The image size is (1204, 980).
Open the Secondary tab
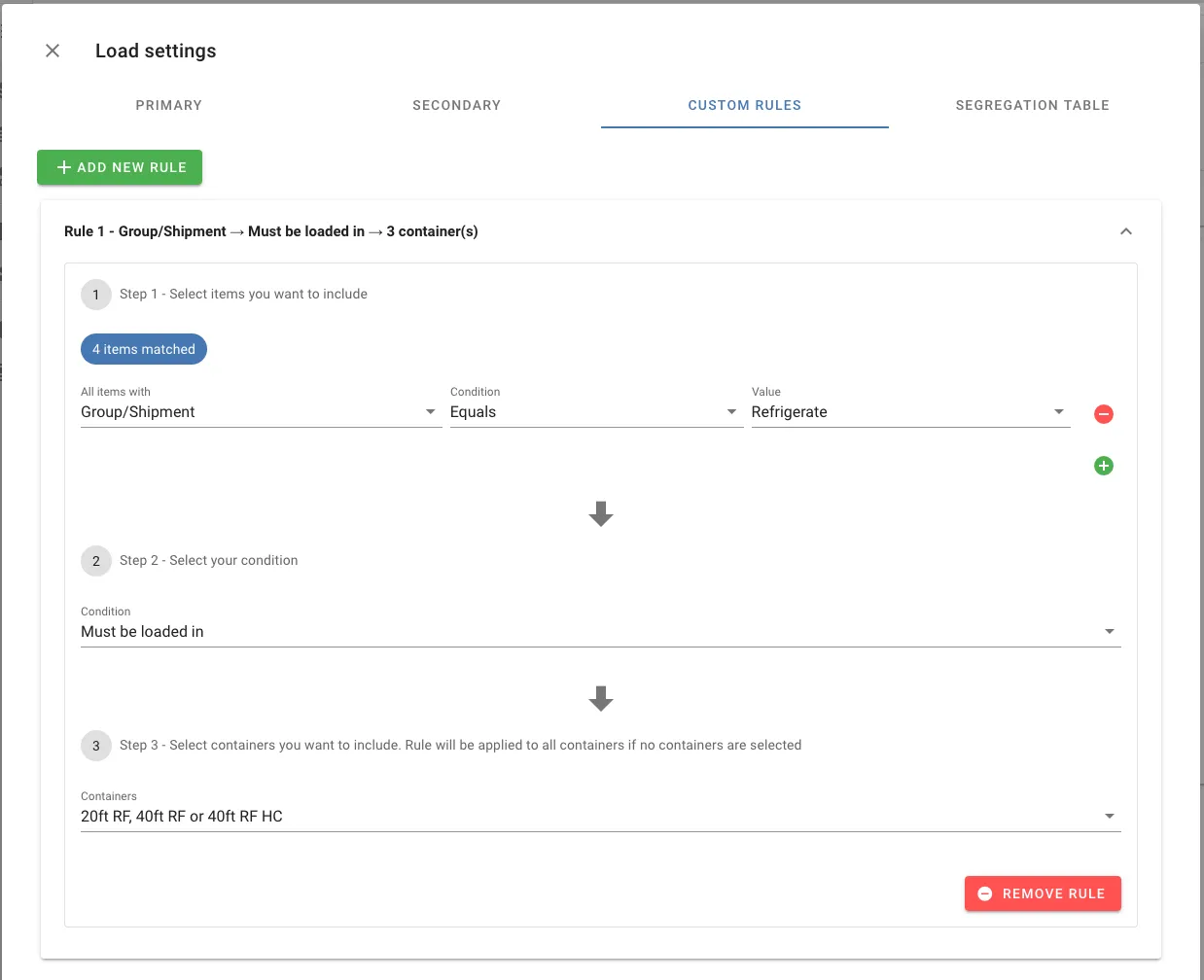tap(456, 105)
